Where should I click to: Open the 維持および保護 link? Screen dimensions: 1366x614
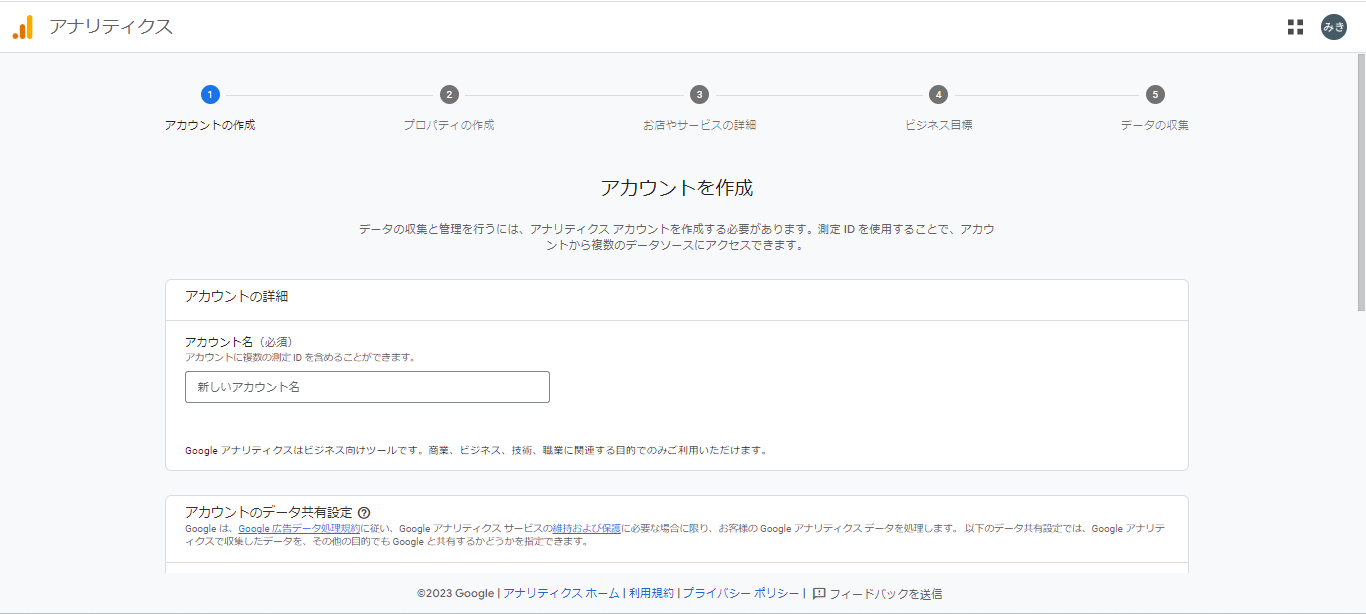click(x=586, y=528)
